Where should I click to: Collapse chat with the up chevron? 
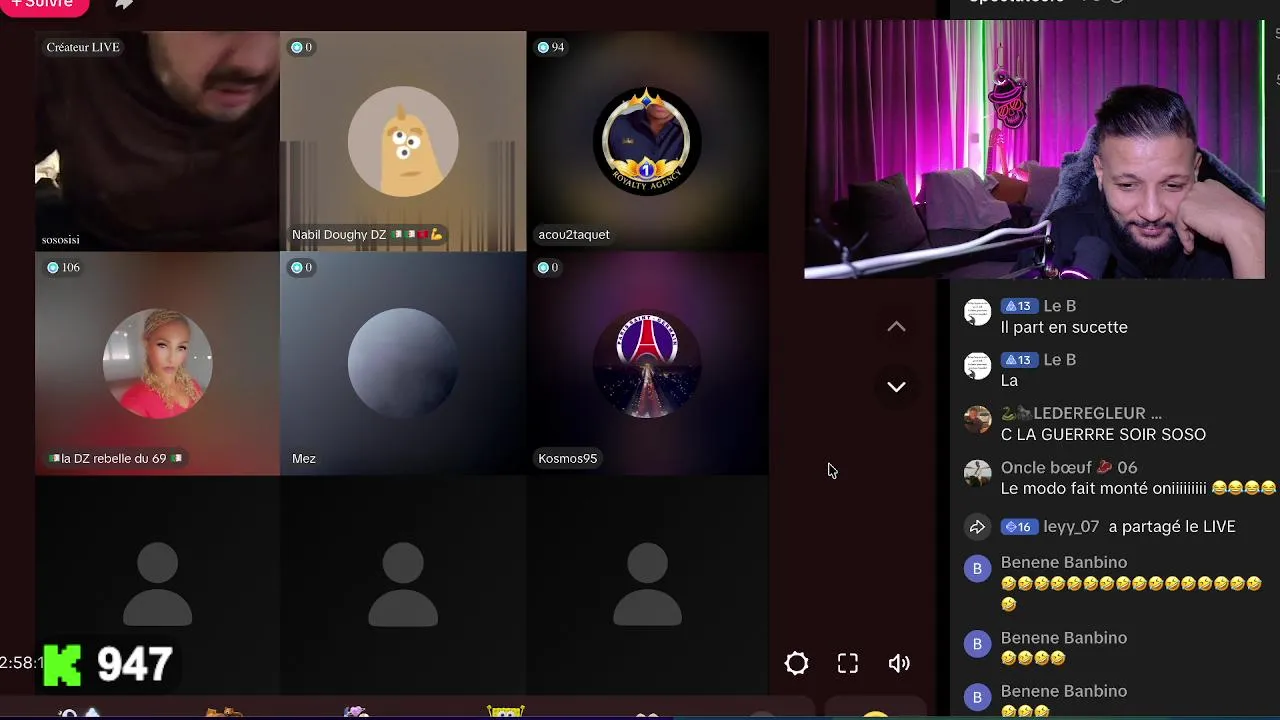coord(896,327)
